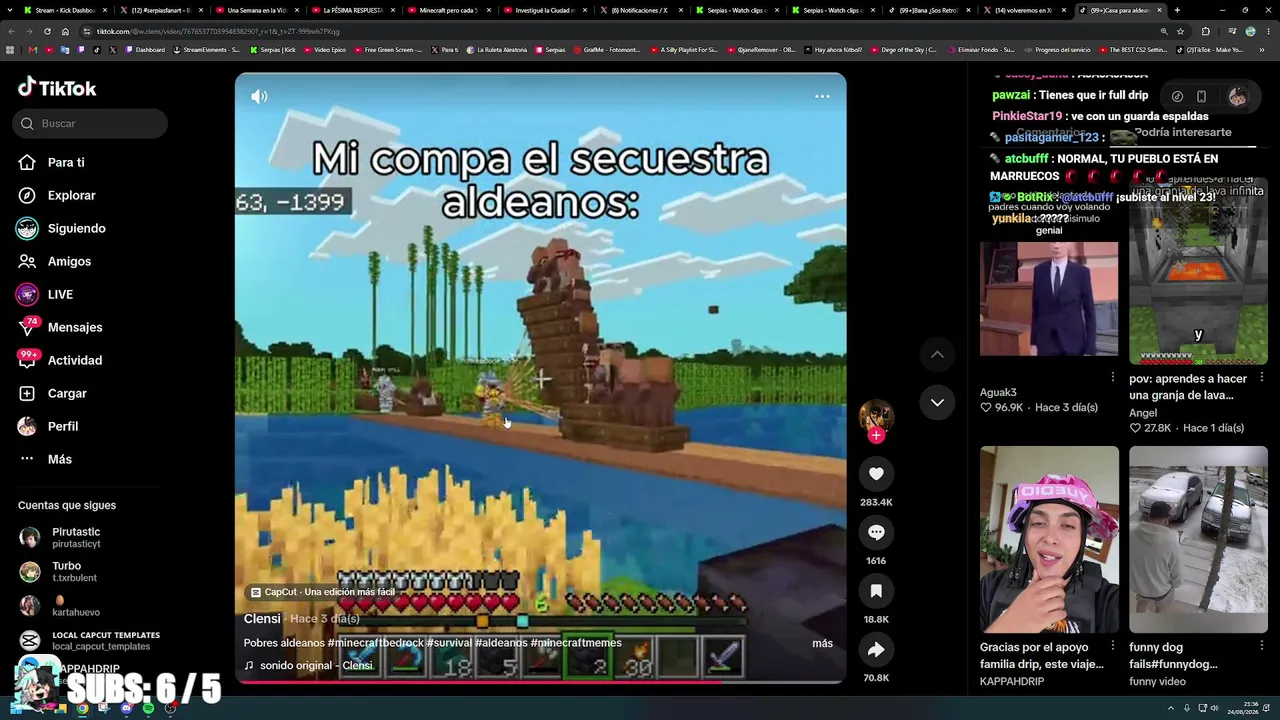Go to next video with down chevron
Viewport: 1280px width, 720px height.
click(x=937, y=402)
